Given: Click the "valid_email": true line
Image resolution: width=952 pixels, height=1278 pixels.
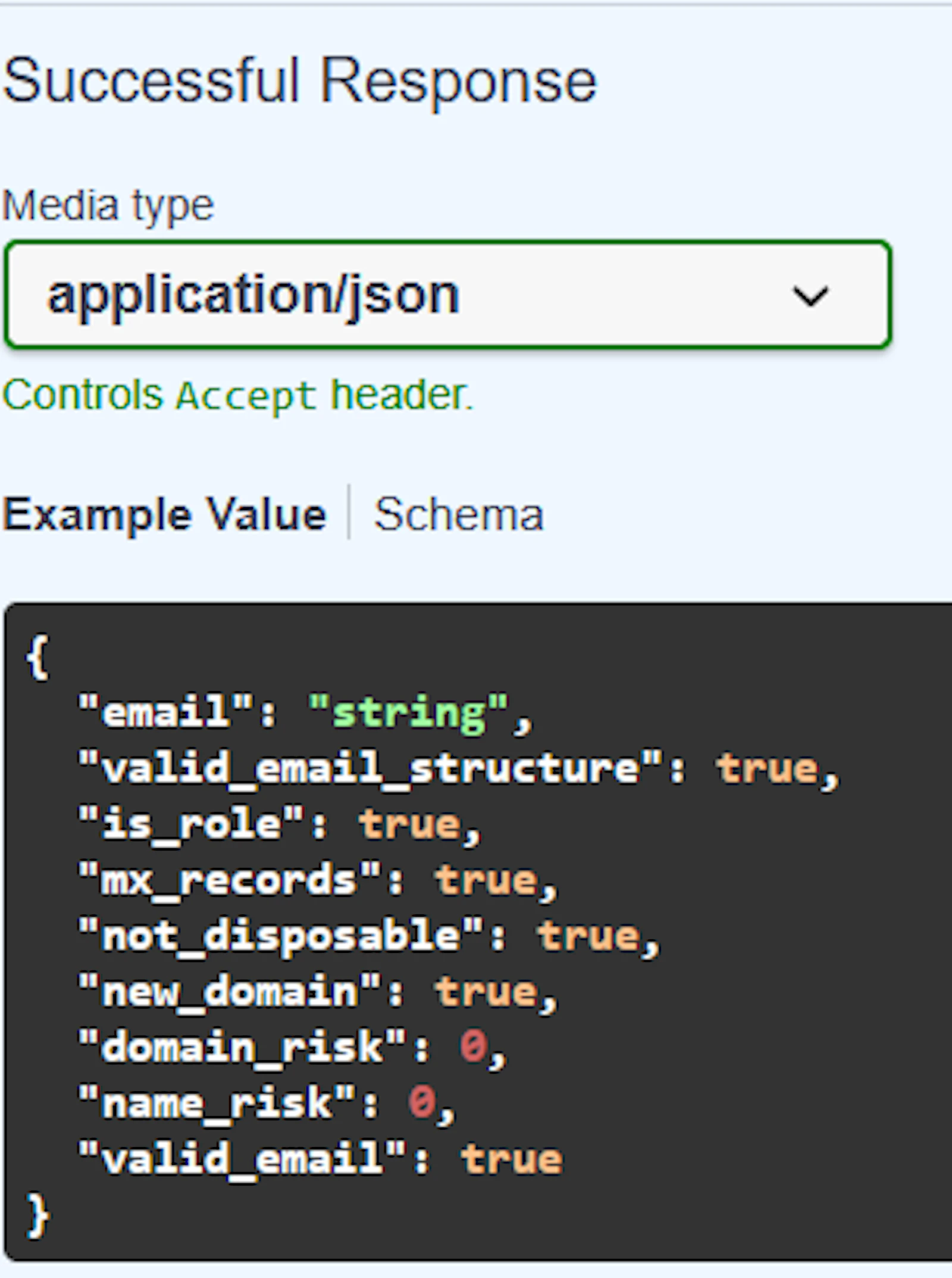Looking at the screenshot, I should point(320,1160).
